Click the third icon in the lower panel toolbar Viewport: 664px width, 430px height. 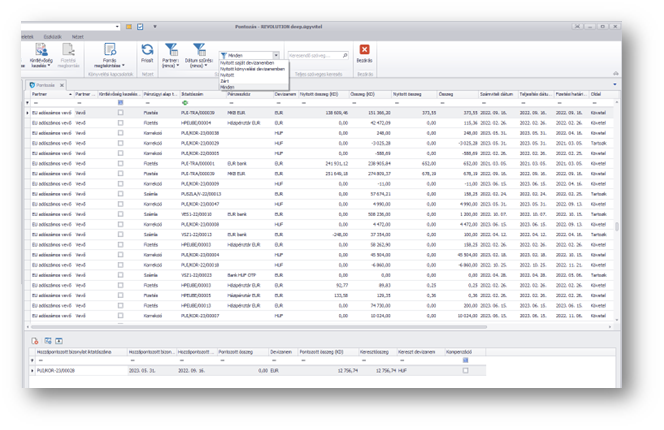pos(58,341)
